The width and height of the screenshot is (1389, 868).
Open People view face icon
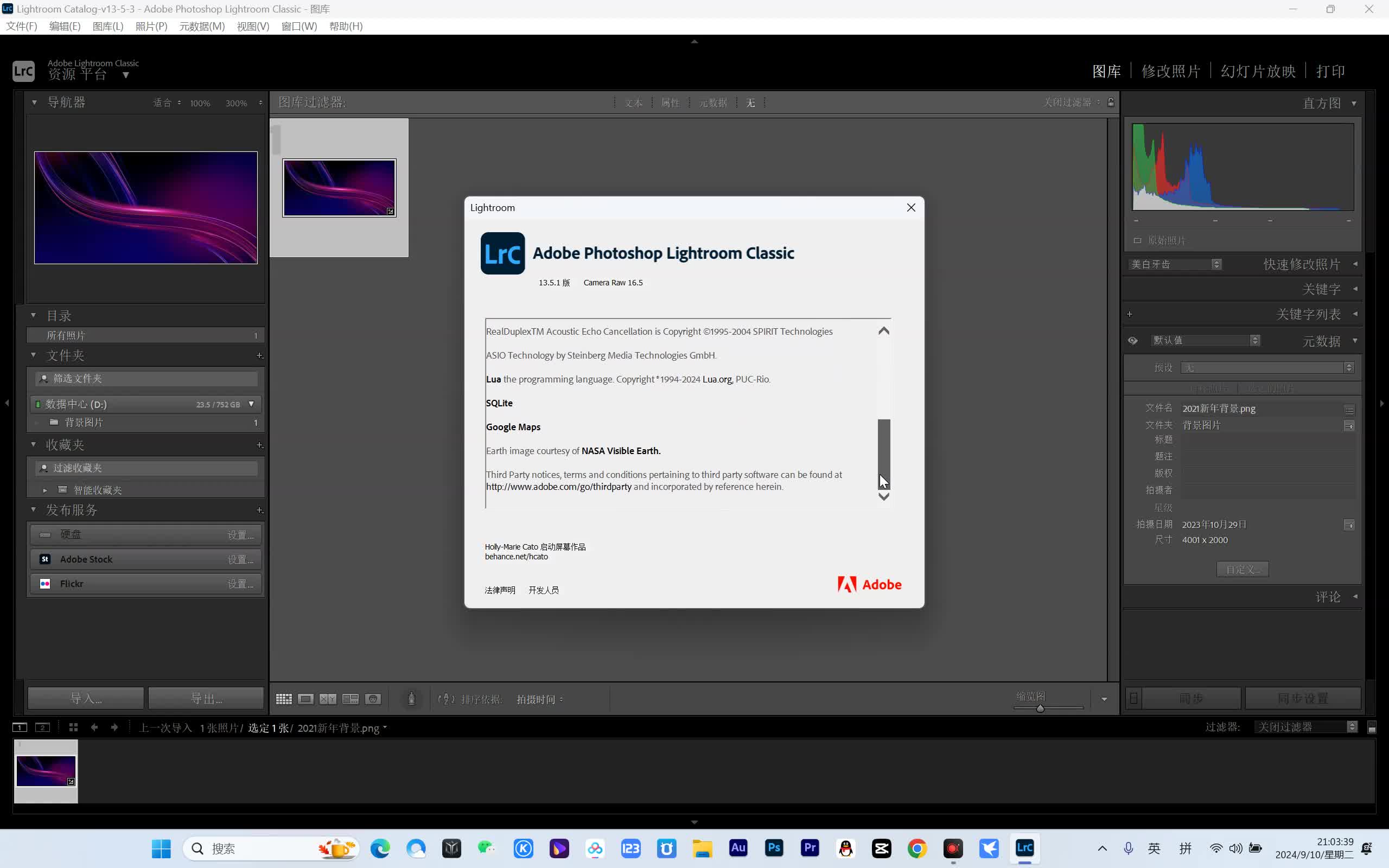tap(373, 699)
